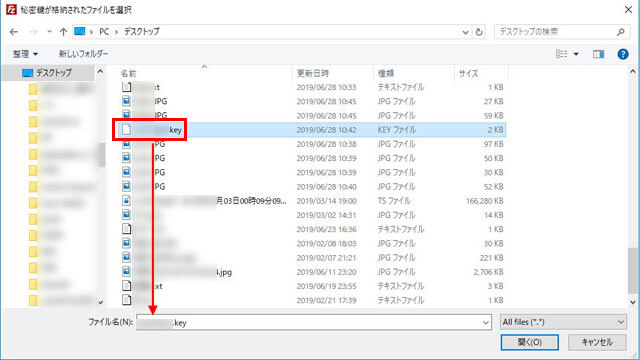Click the 開く(O) open button

point(530,342)
